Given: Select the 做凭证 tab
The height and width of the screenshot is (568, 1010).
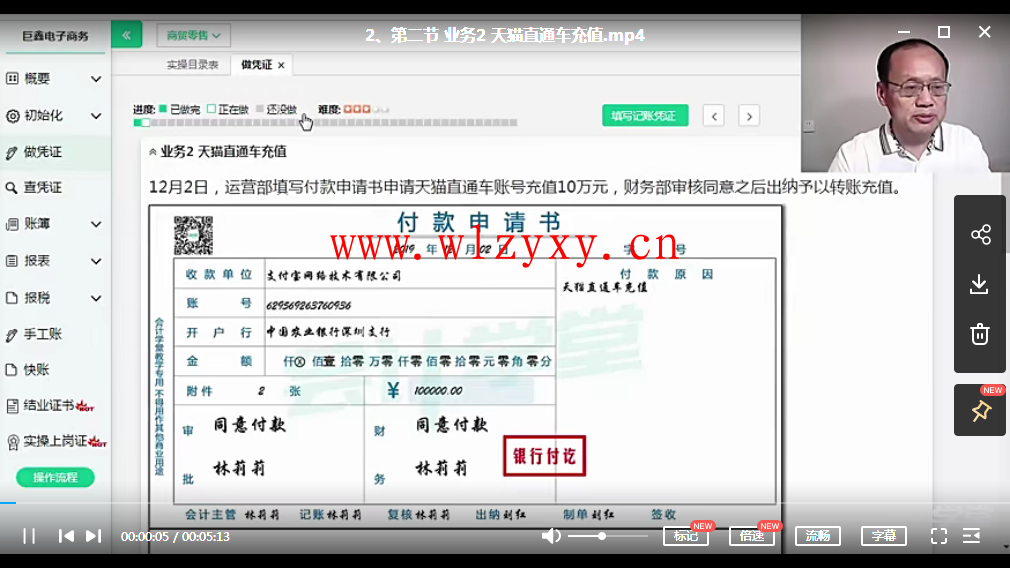Looking at the screenshot, I should point(256,65).
